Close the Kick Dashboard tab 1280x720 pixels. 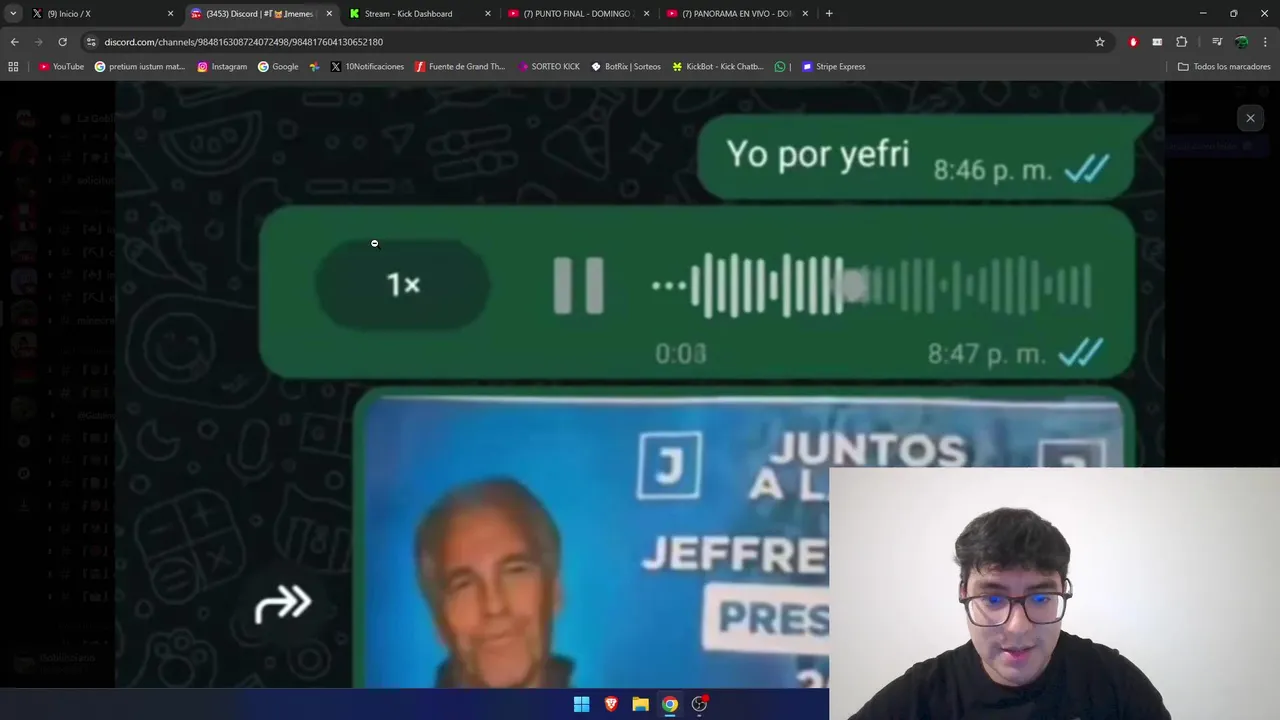[488, 14]
